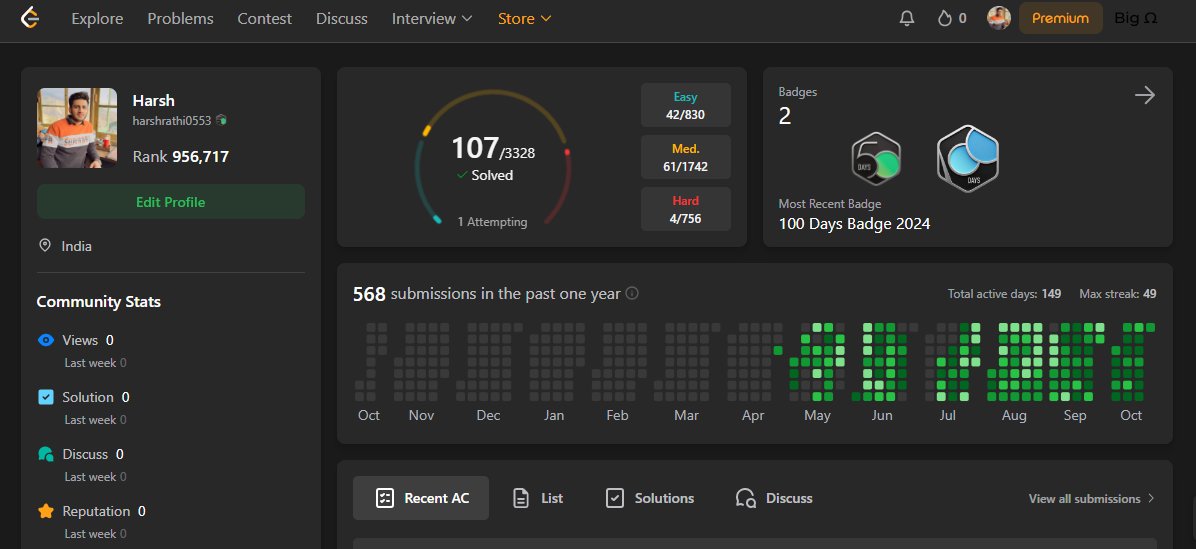Click the Reputation star icon
The image size is (1196, 549).
[46, 511]
